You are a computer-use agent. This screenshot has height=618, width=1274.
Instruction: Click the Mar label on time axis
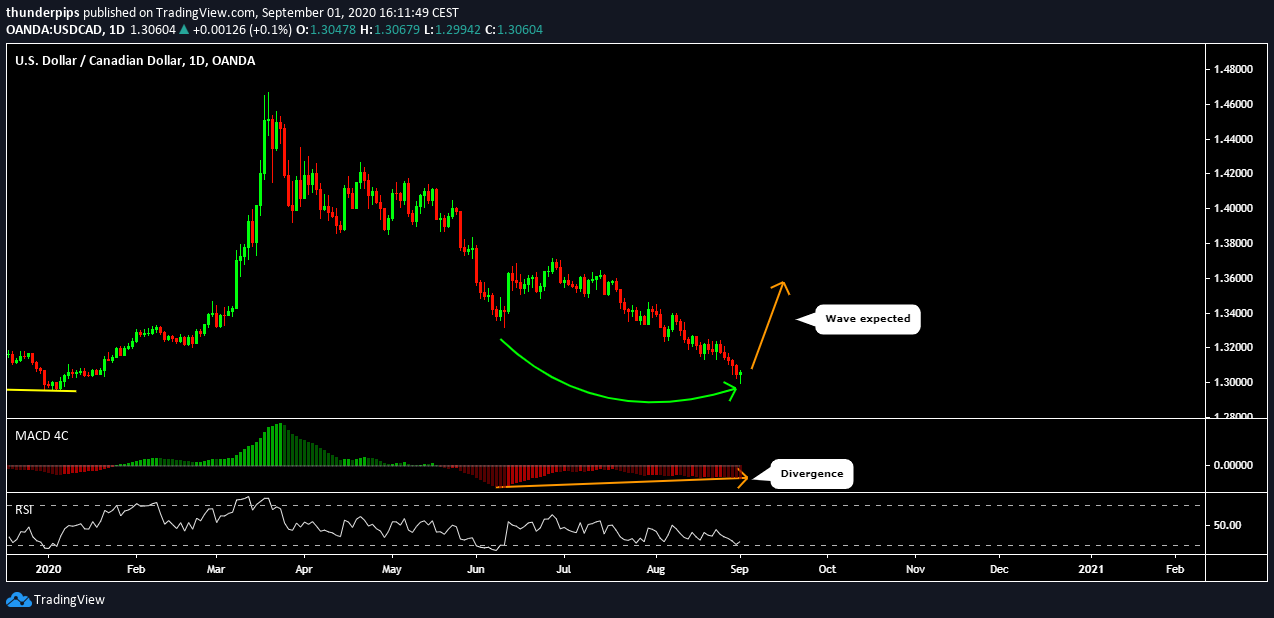217,568
